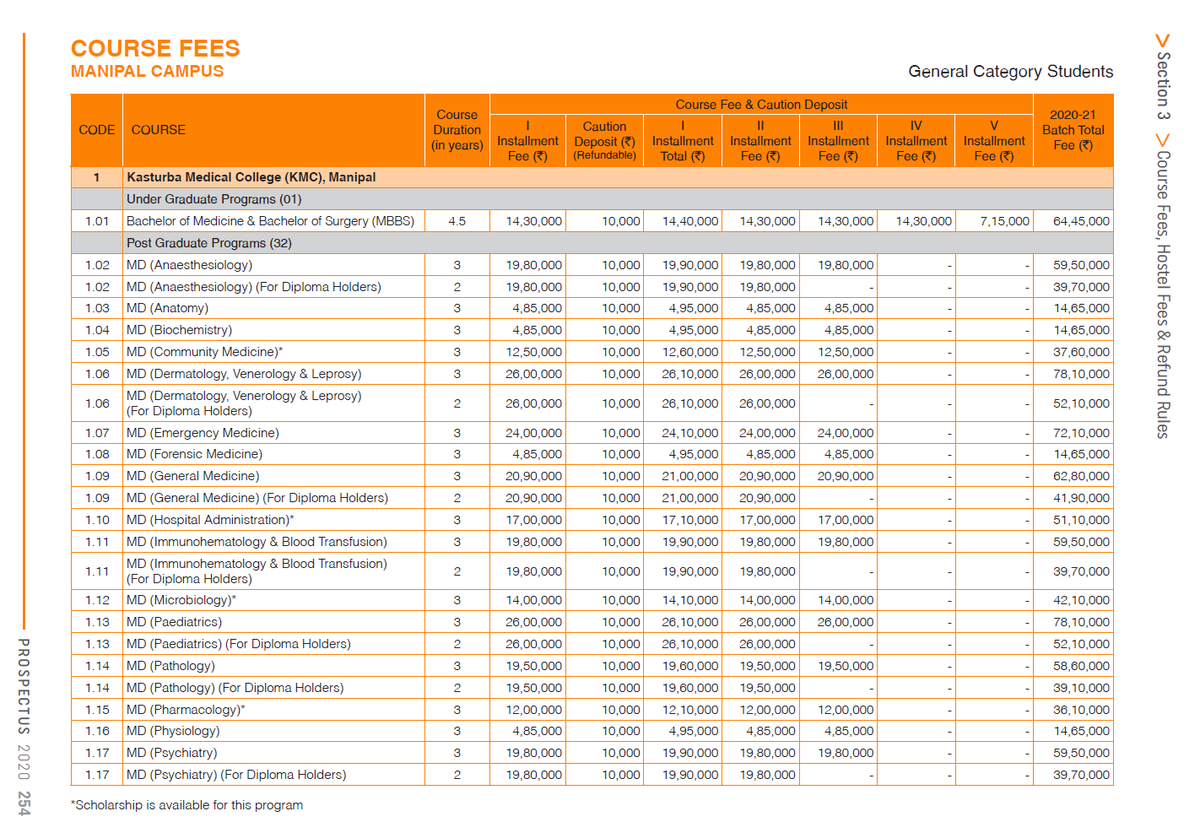The height and width of the screenshot is (833, 1200).
Task: Click MD (Pharmacology) total 36,10,000
Action: tap(1081, 710)
